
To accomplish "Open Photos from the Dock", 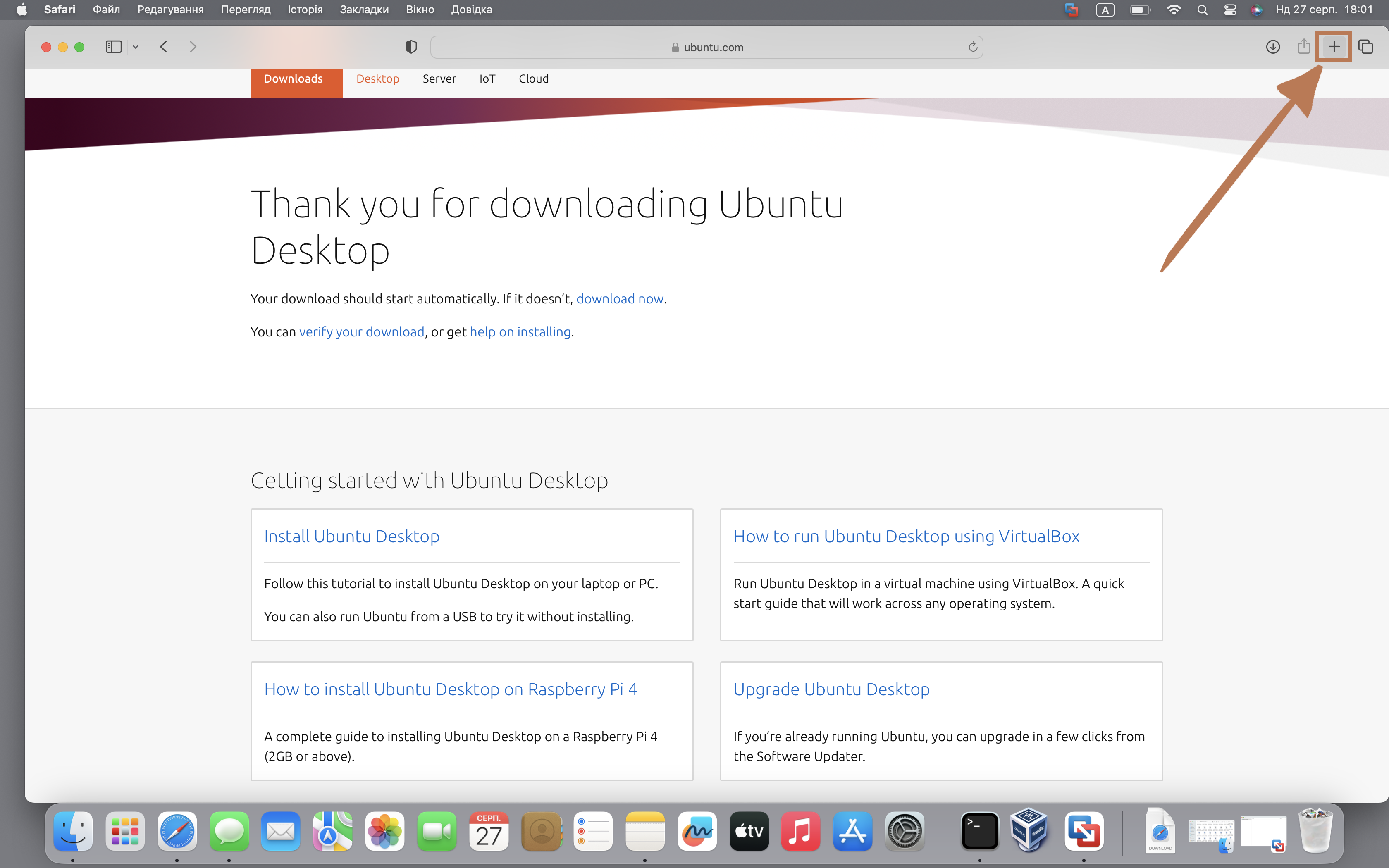I will pos(384,831).
